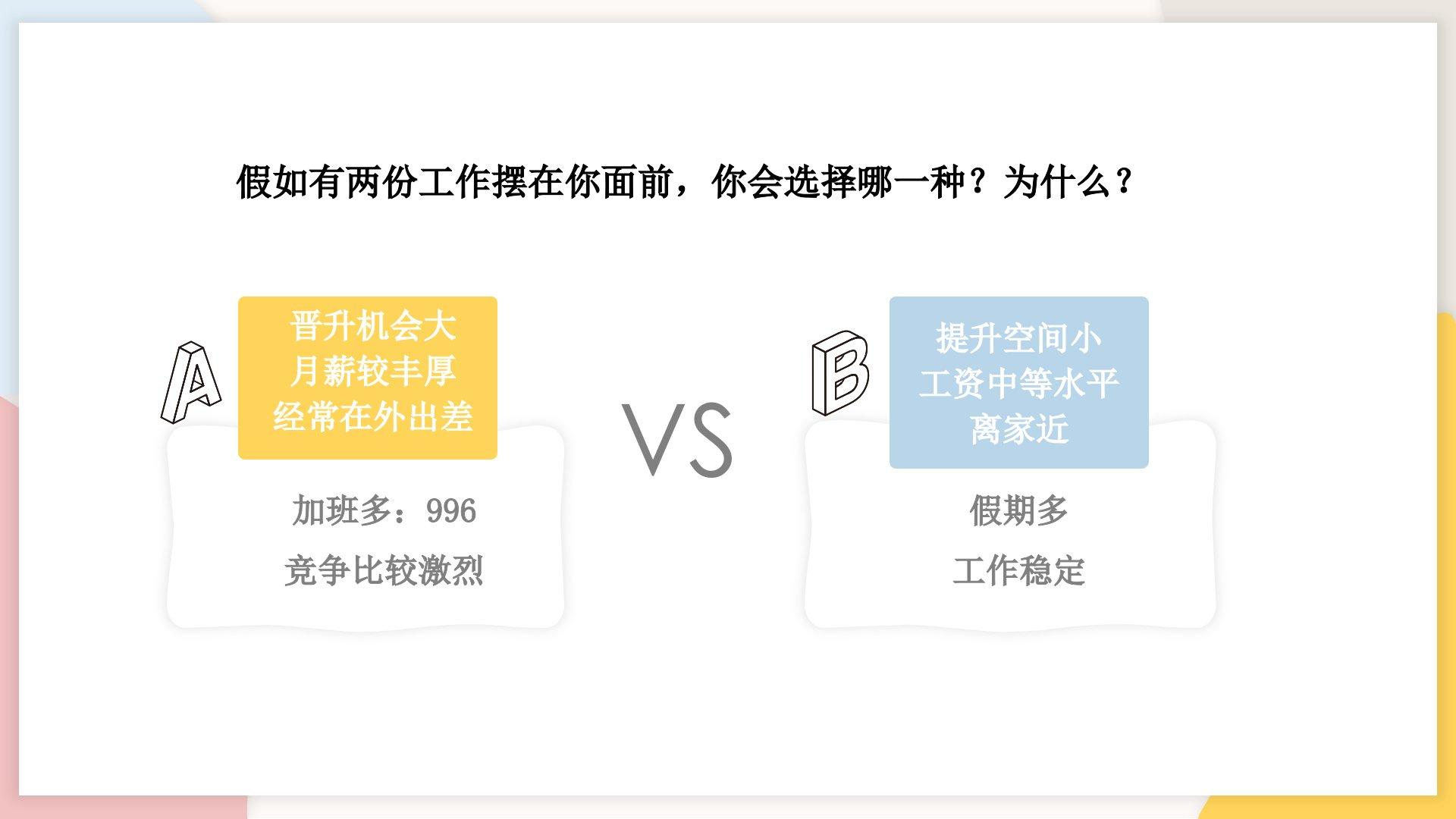Select the '晋升机会大' line in yellow box

click(x=372, y=327)
